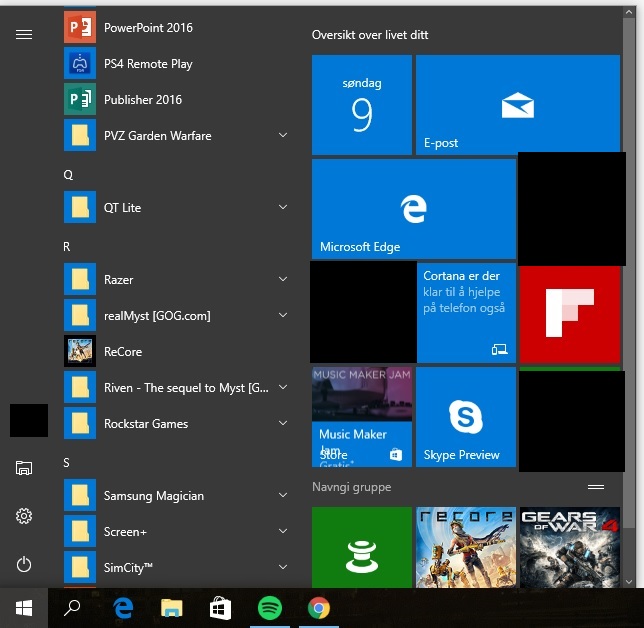This screenshot has width=644, height=628.
Task: Expand the Screen+ folder chevron
Action: (283, 531)
